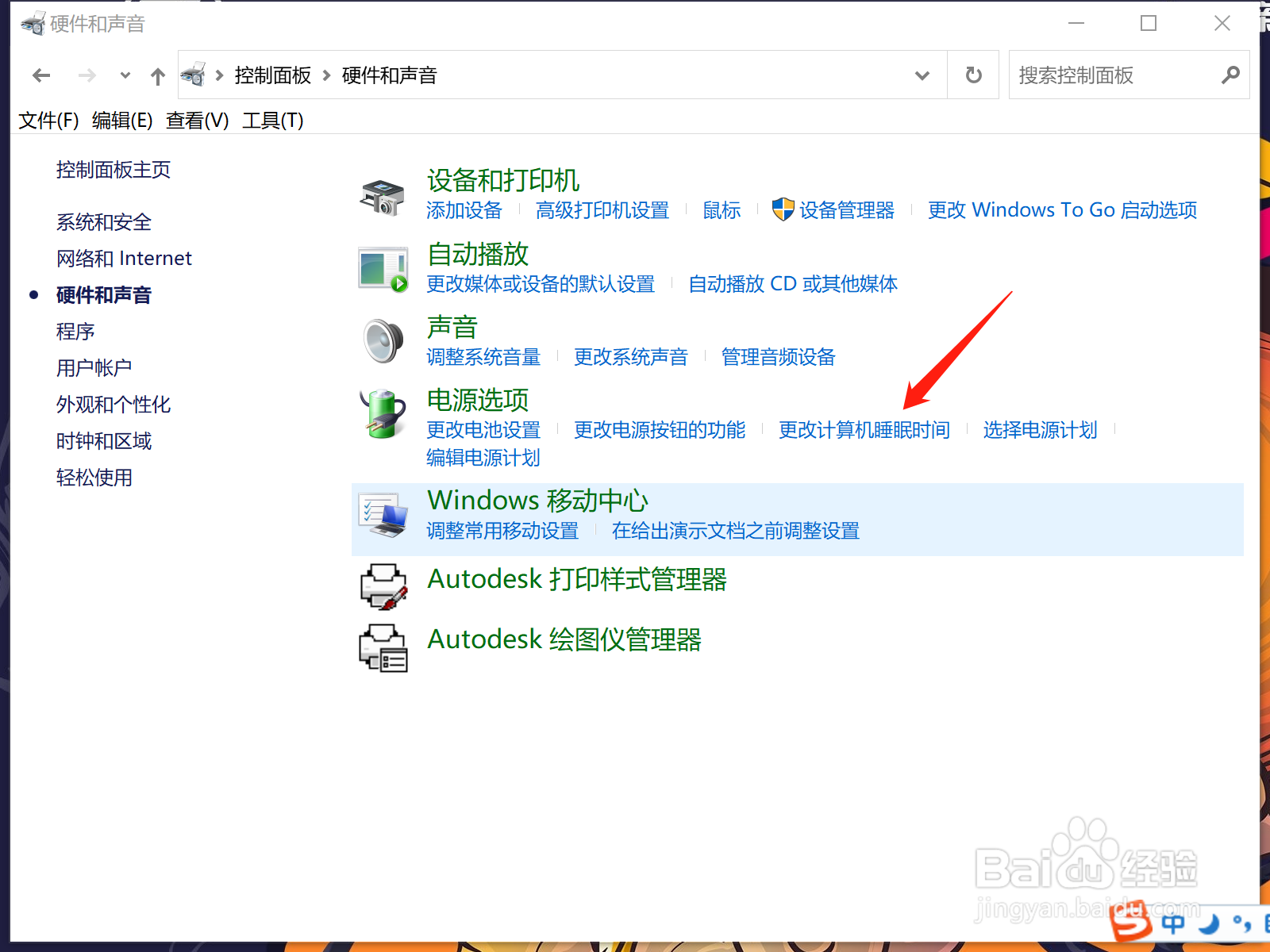Open Autodesk 打印样式管理器
Screen dimensions: 1270x952
[577, 580]
